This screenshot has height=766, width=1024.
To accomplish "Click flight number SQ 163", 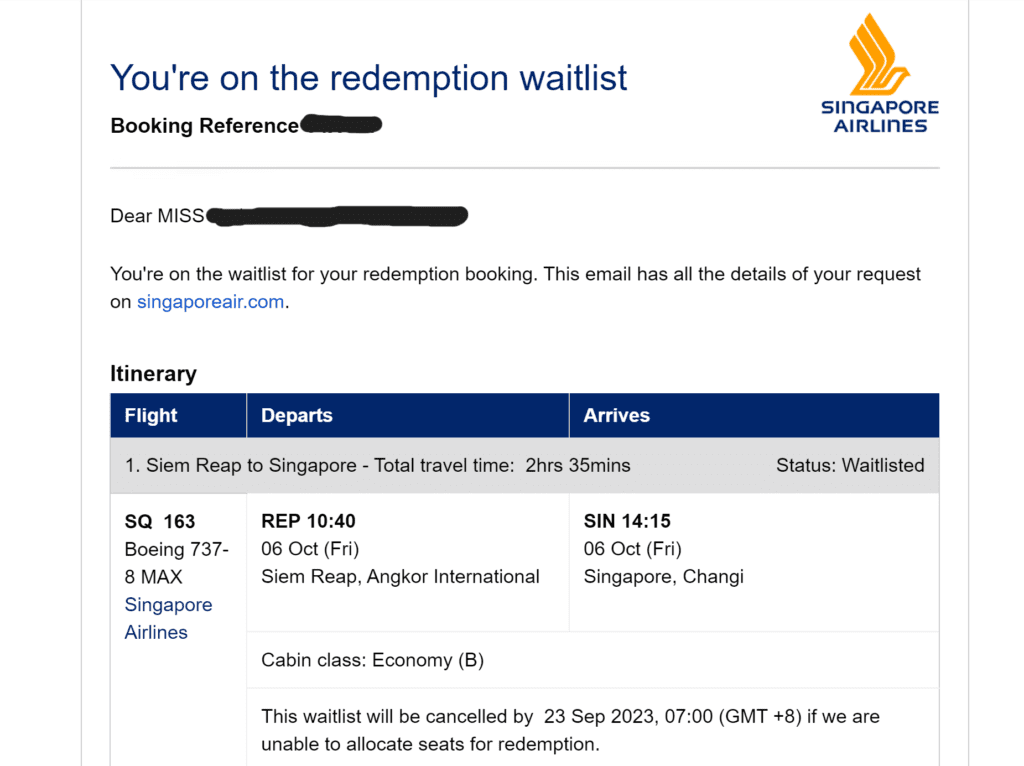I will click(x=160, y=521).
